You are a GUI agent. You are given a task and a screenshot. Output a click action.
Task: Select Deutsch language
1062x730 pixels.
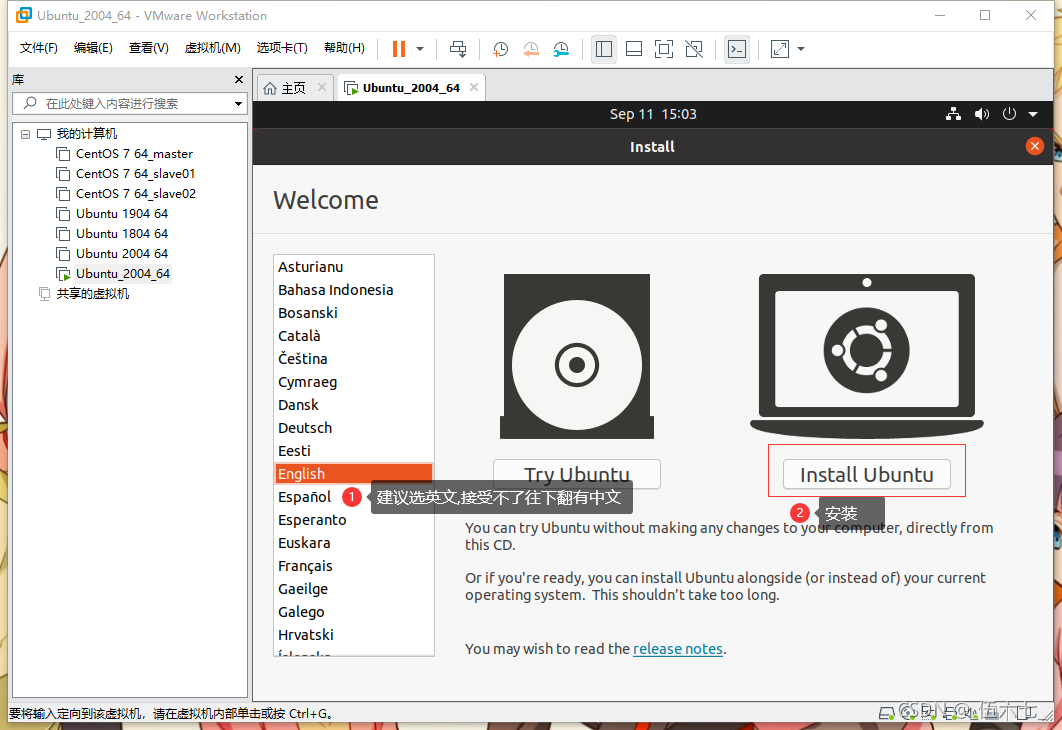pyautogui.click(x=354, y=428)
